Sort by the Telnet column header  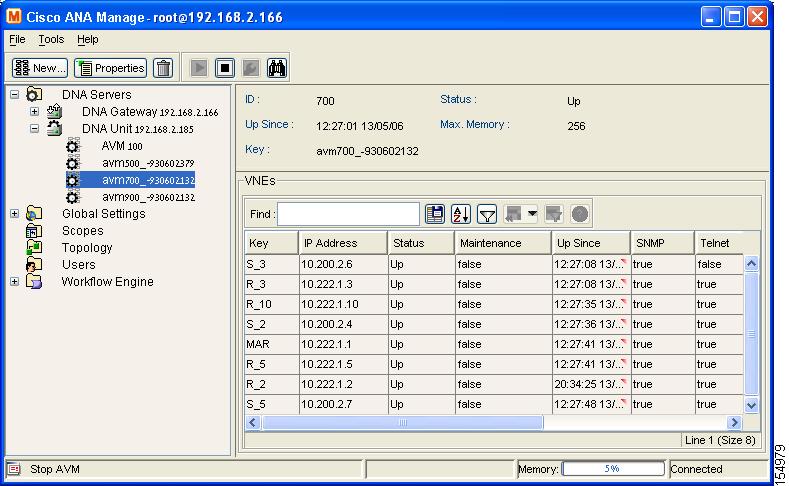point(720,243)
